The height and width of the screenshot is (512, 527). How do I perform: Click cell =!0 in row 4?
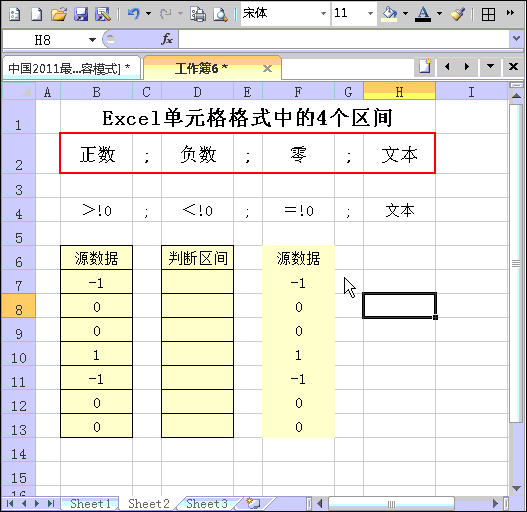[298, 210]
